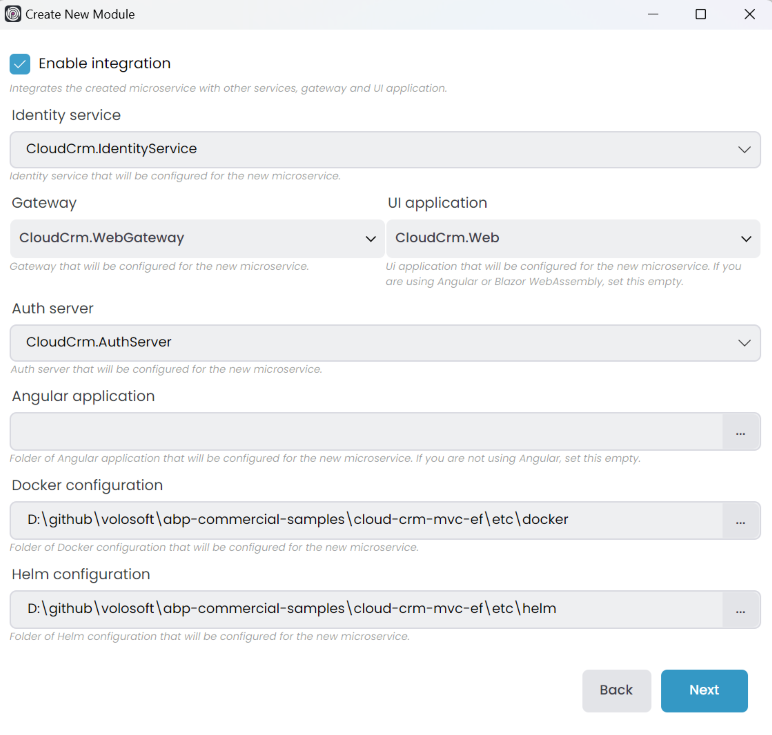Browse for Docker configuration folder
Screen dimensions: 772x735
tap(741, 521)
